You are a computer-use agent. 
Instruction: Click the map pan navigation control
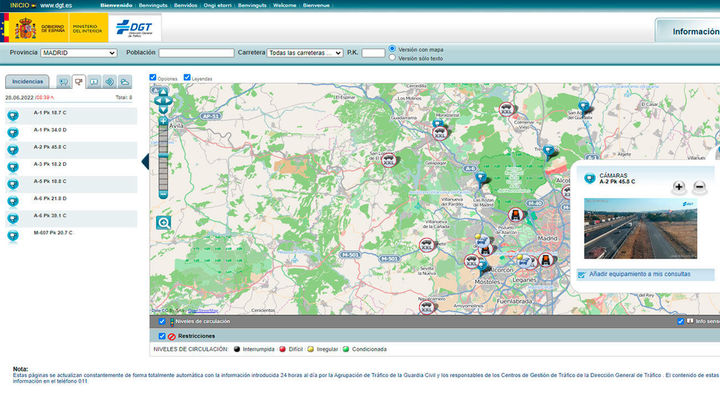(x=163, y=98)
